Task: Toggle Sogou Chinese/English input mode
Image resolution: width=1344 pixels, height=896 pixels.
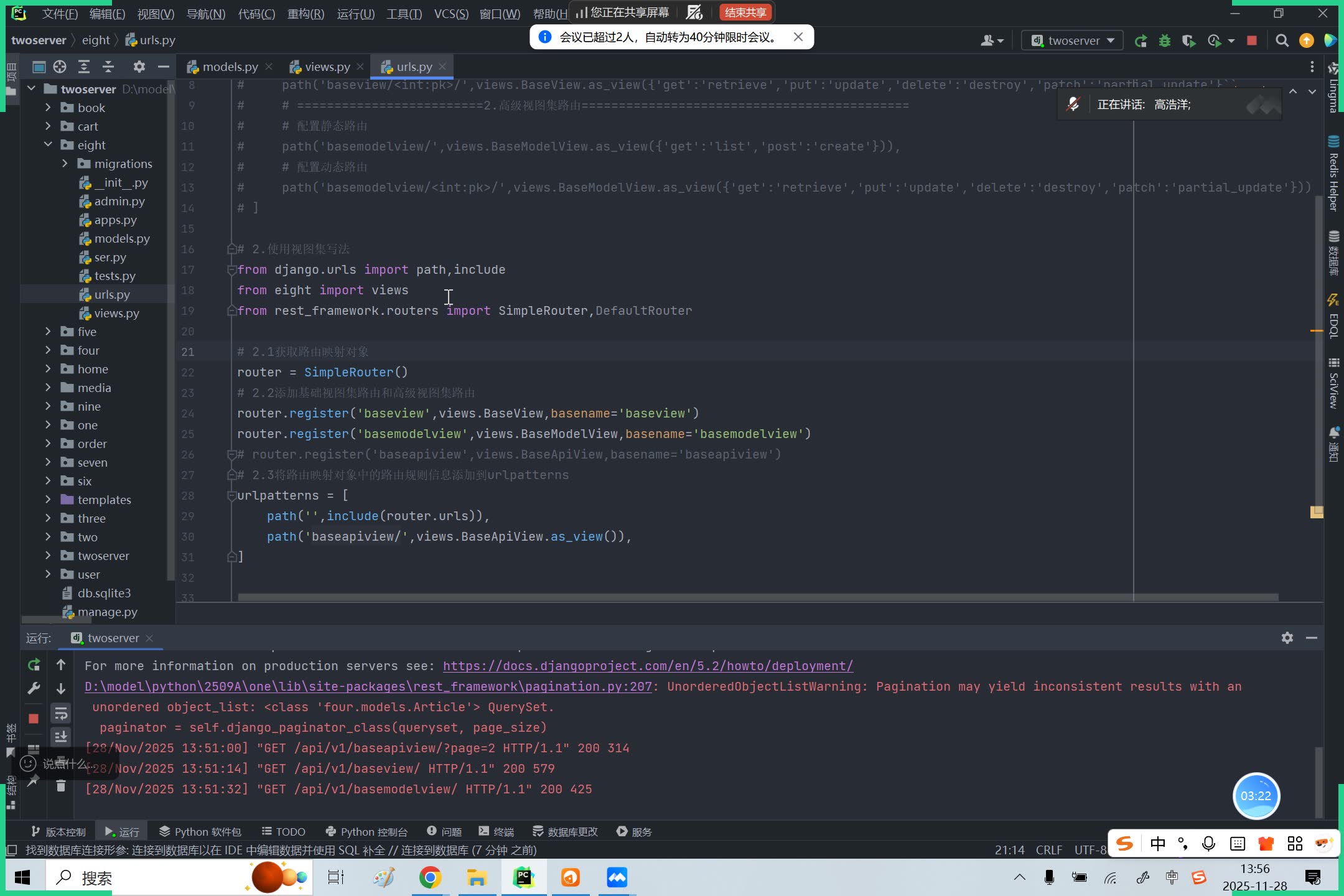Action: click(1158, 844)
